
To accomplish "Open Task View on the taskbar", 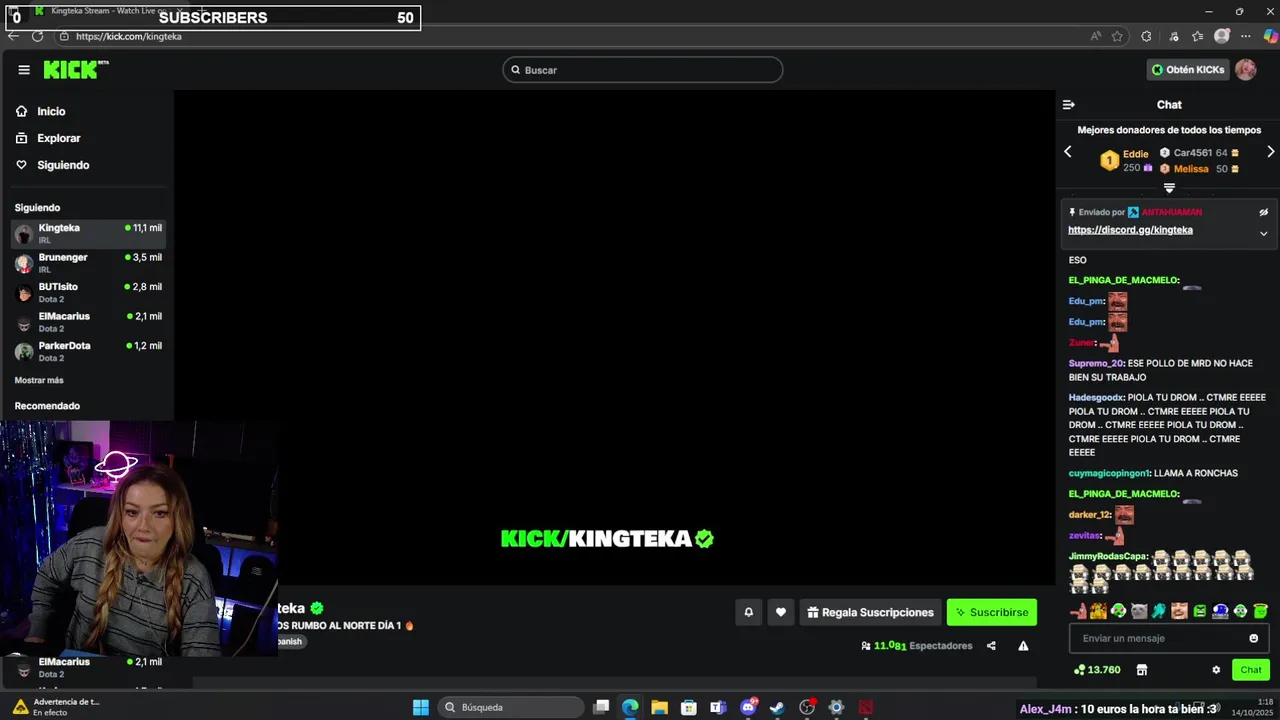I will (x=601, y=707).
